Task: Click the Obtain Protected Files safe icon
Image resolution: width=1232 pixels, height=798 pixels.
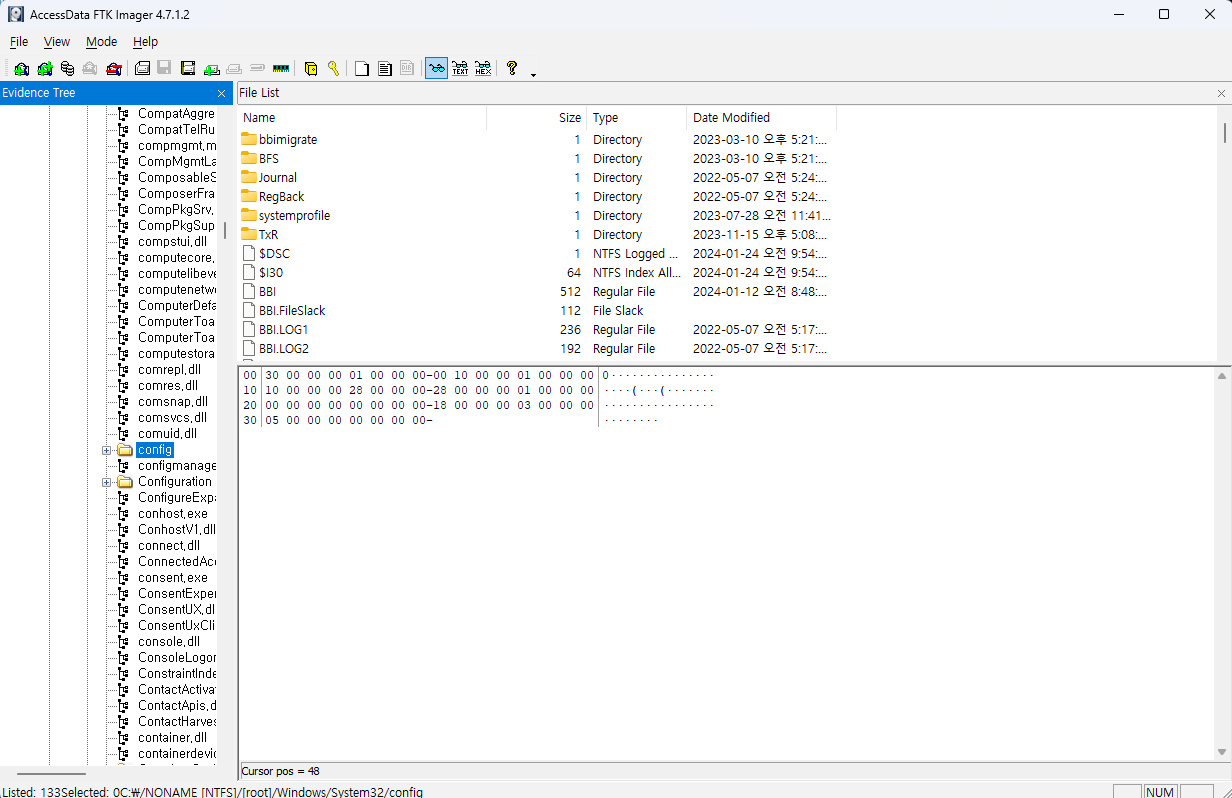Action: point(311,68)
